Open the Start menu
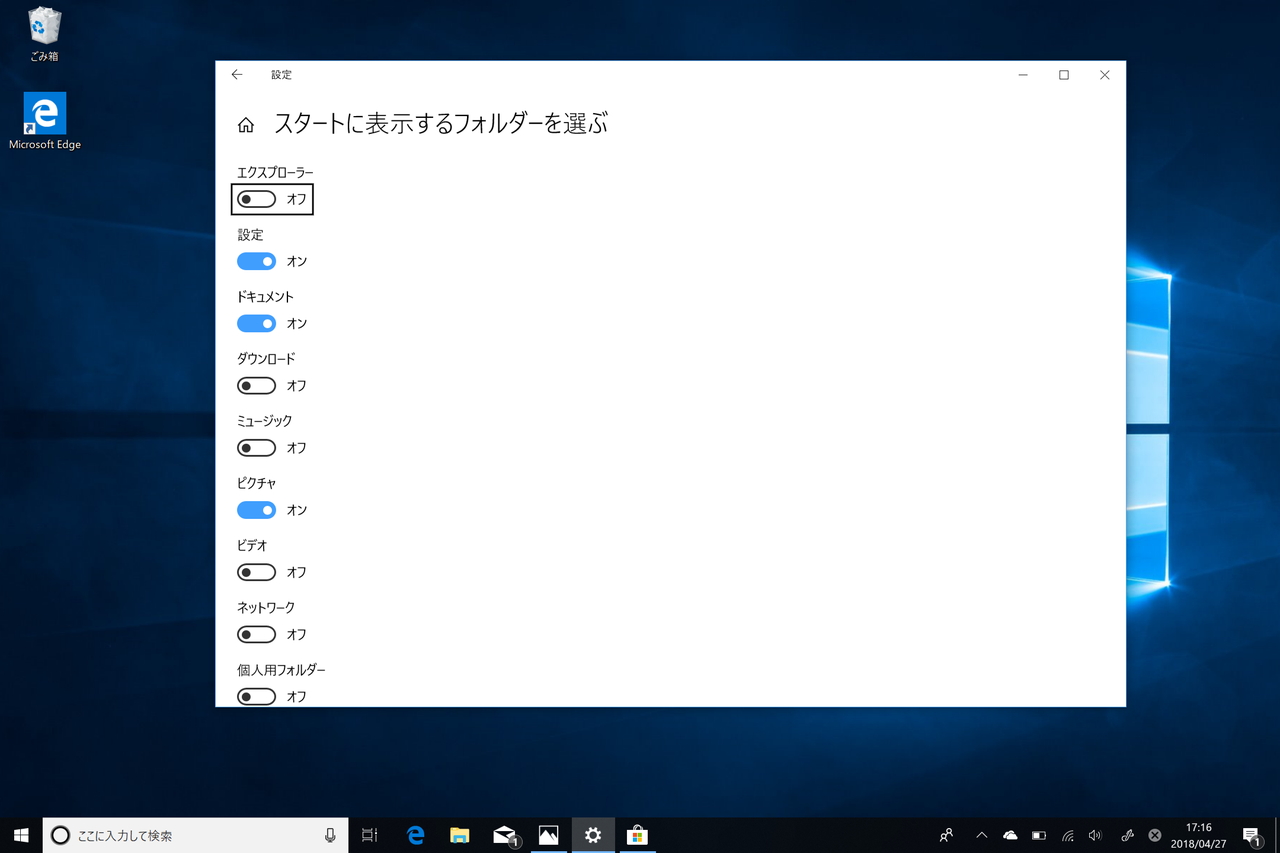The height and width of the screenshot is (853, 1280). click(20, 835)
